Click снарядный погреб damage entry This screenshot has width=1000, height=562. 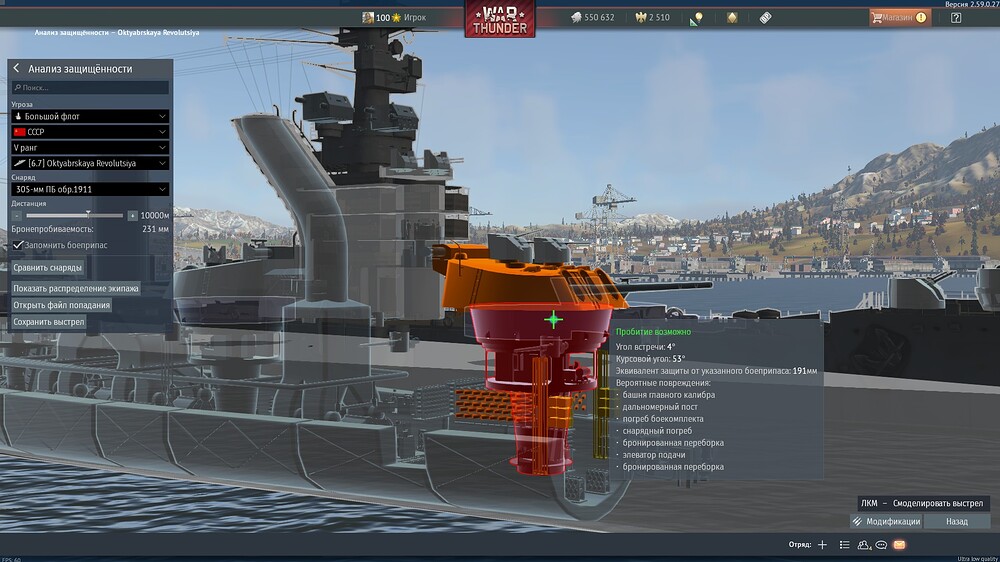(657, 431)
